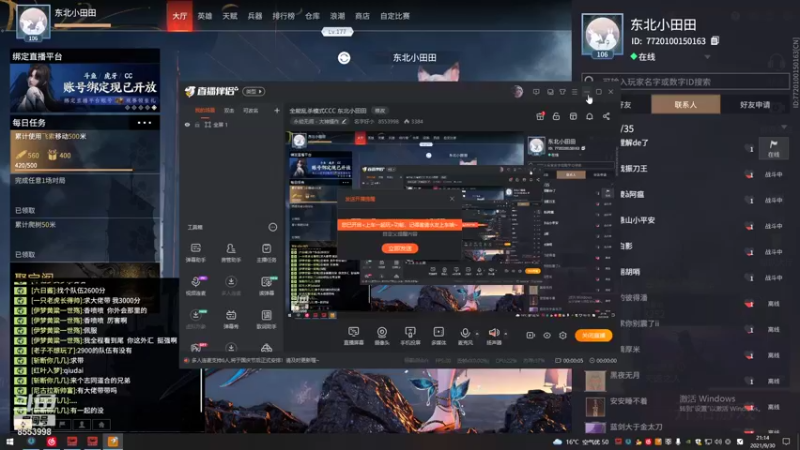Viewport: 800px width, 450px height.
Task: Start 视频连麦 from the toolbox
Action: pos(195,286)
